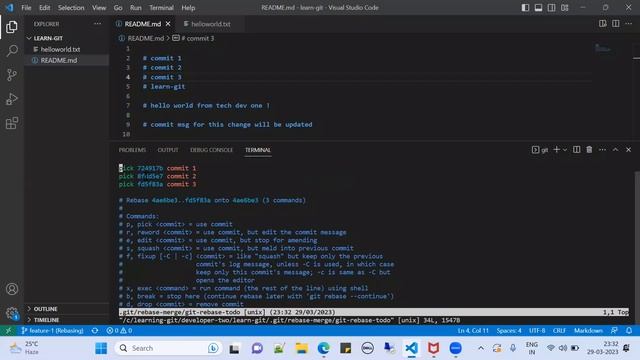Screen dimensions: 640x360
Task: Click the Windows Start button
Action: [101, 348]
